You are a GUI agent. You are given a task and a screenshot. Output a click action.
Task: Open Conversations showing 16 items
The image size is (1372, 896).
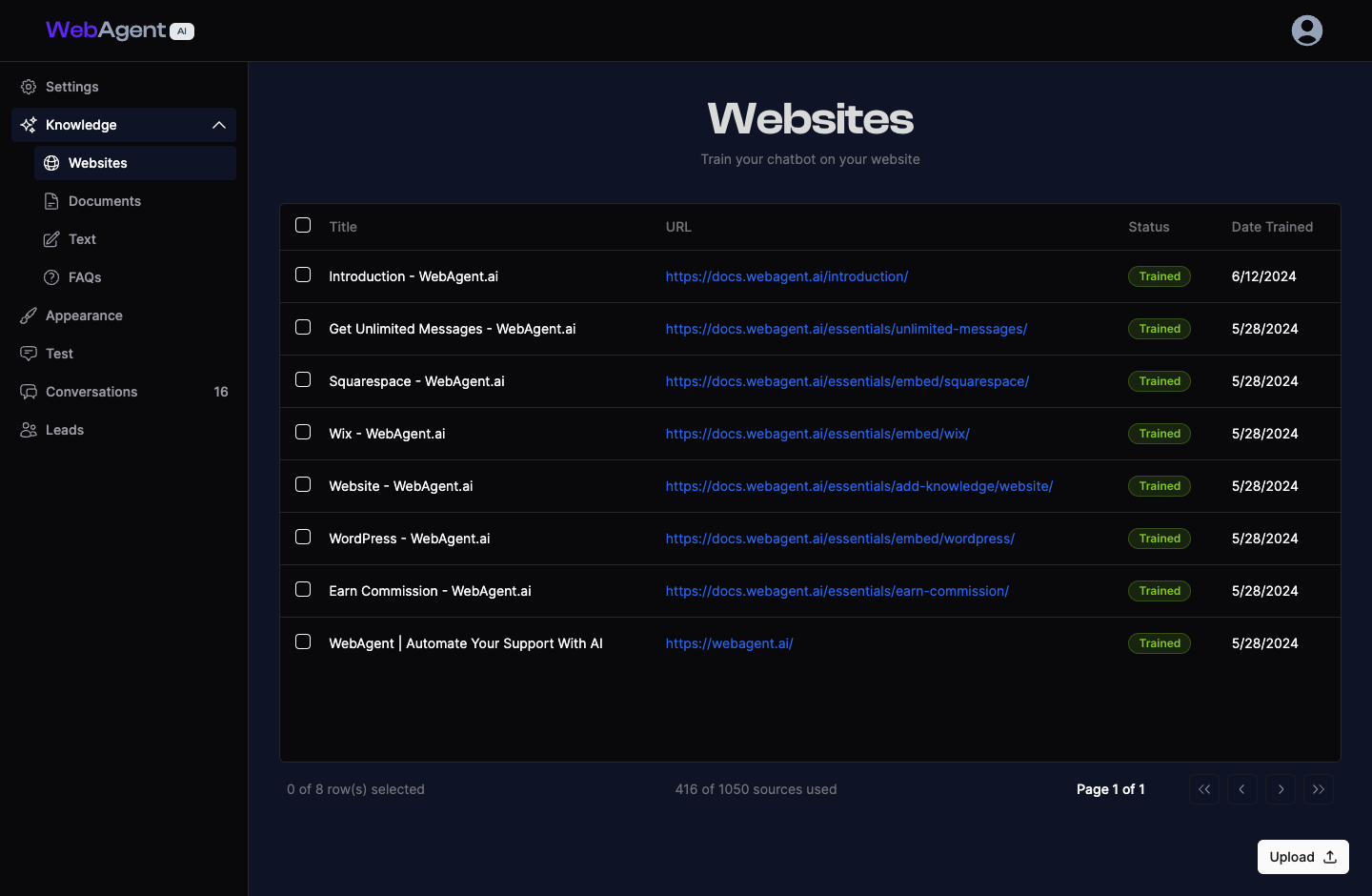pos(91,392)
